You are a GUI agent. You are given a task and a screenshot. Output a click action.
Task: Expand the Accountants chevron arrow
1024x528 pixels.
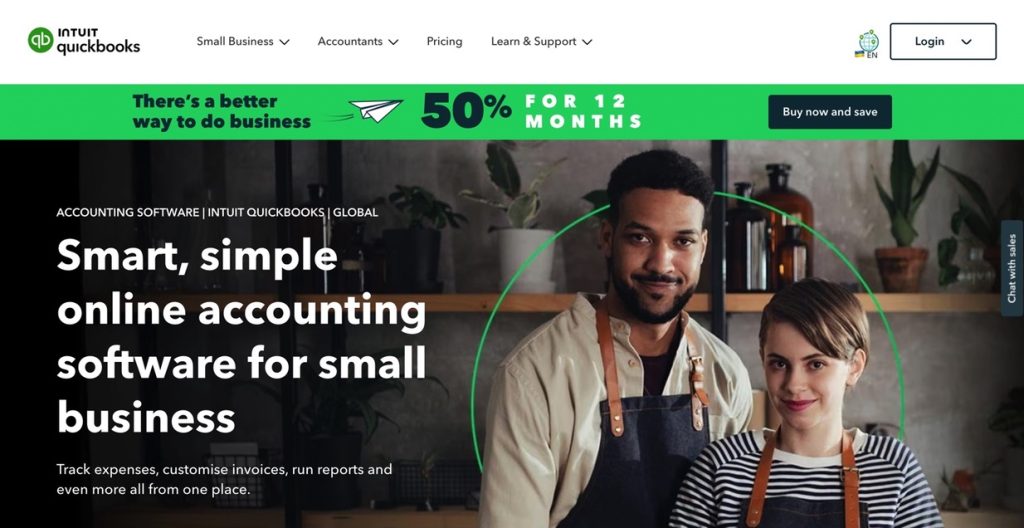(393, 42)
